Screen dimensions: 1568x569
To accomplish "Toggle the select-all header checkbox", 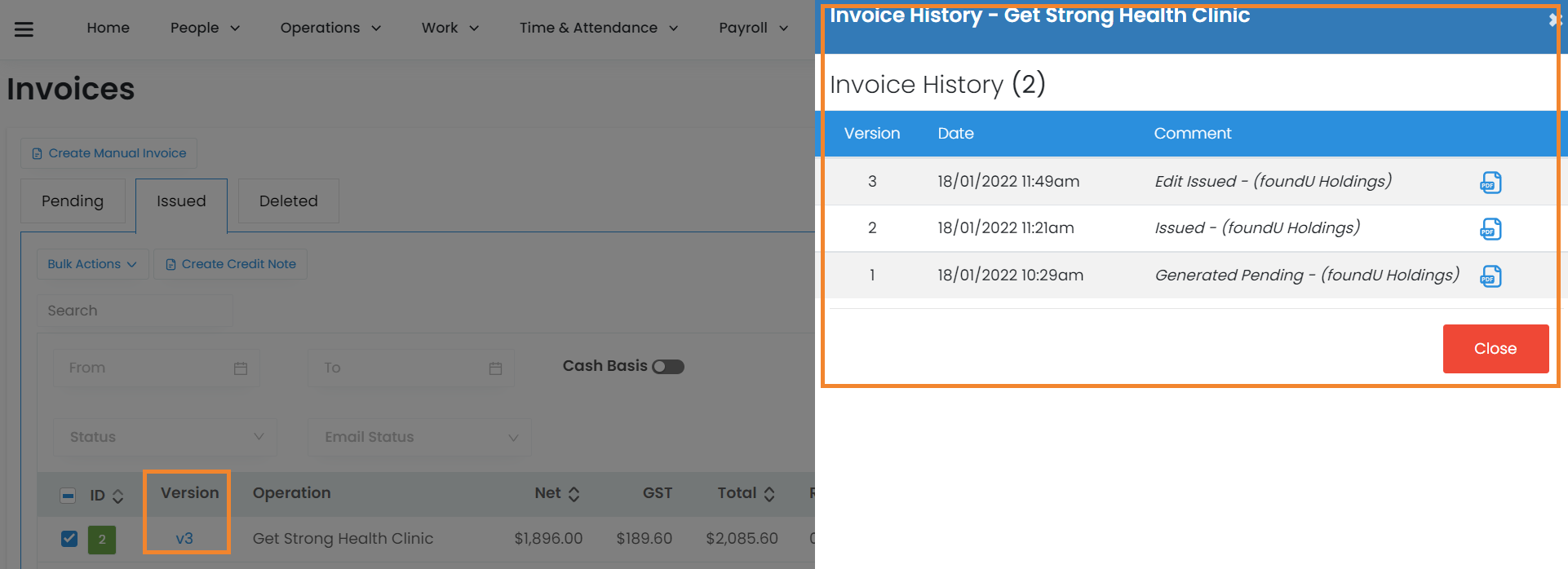I will [69, 496].
